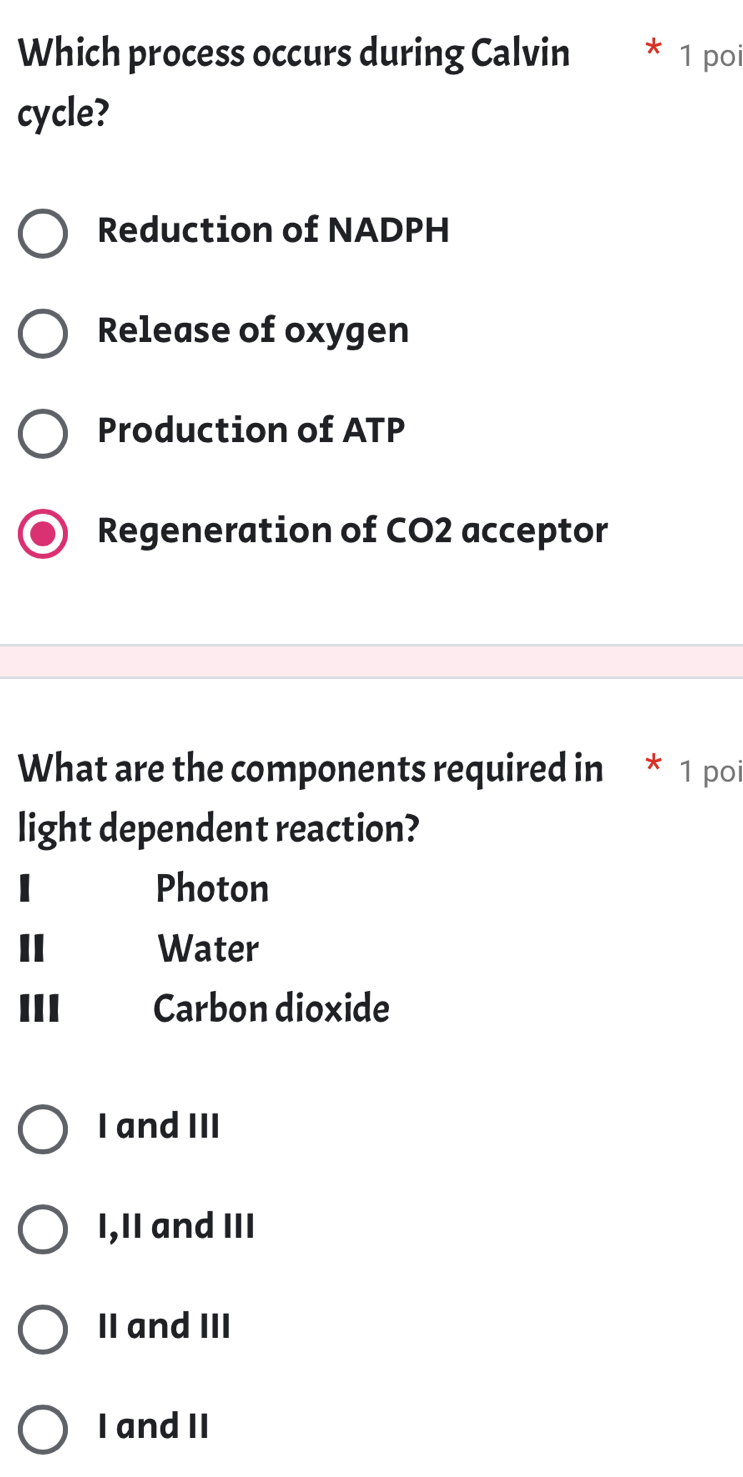Click the label Release of oxygen

coord(253,330)
